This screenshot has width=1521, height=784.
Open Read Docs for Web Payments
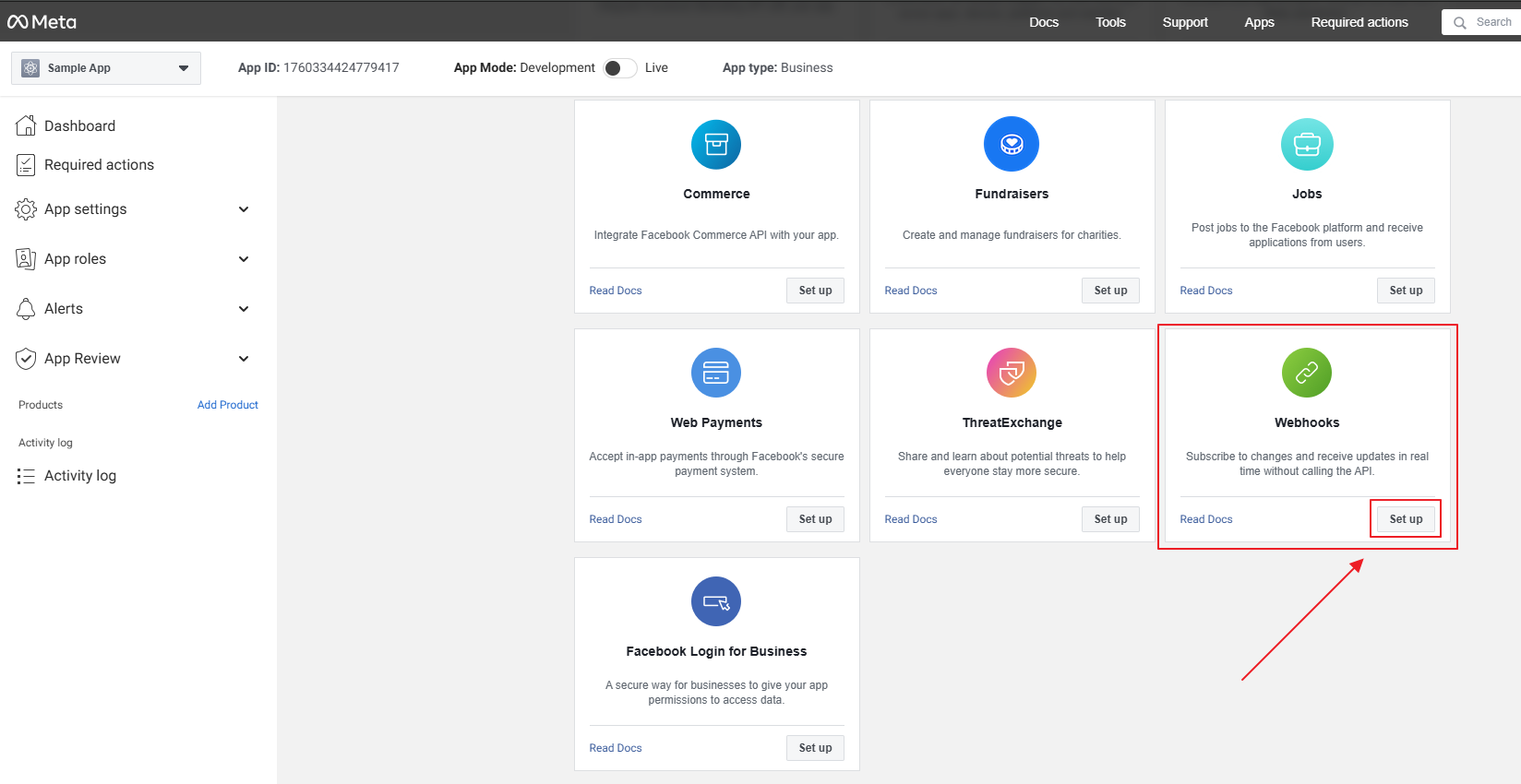point(616,519)
